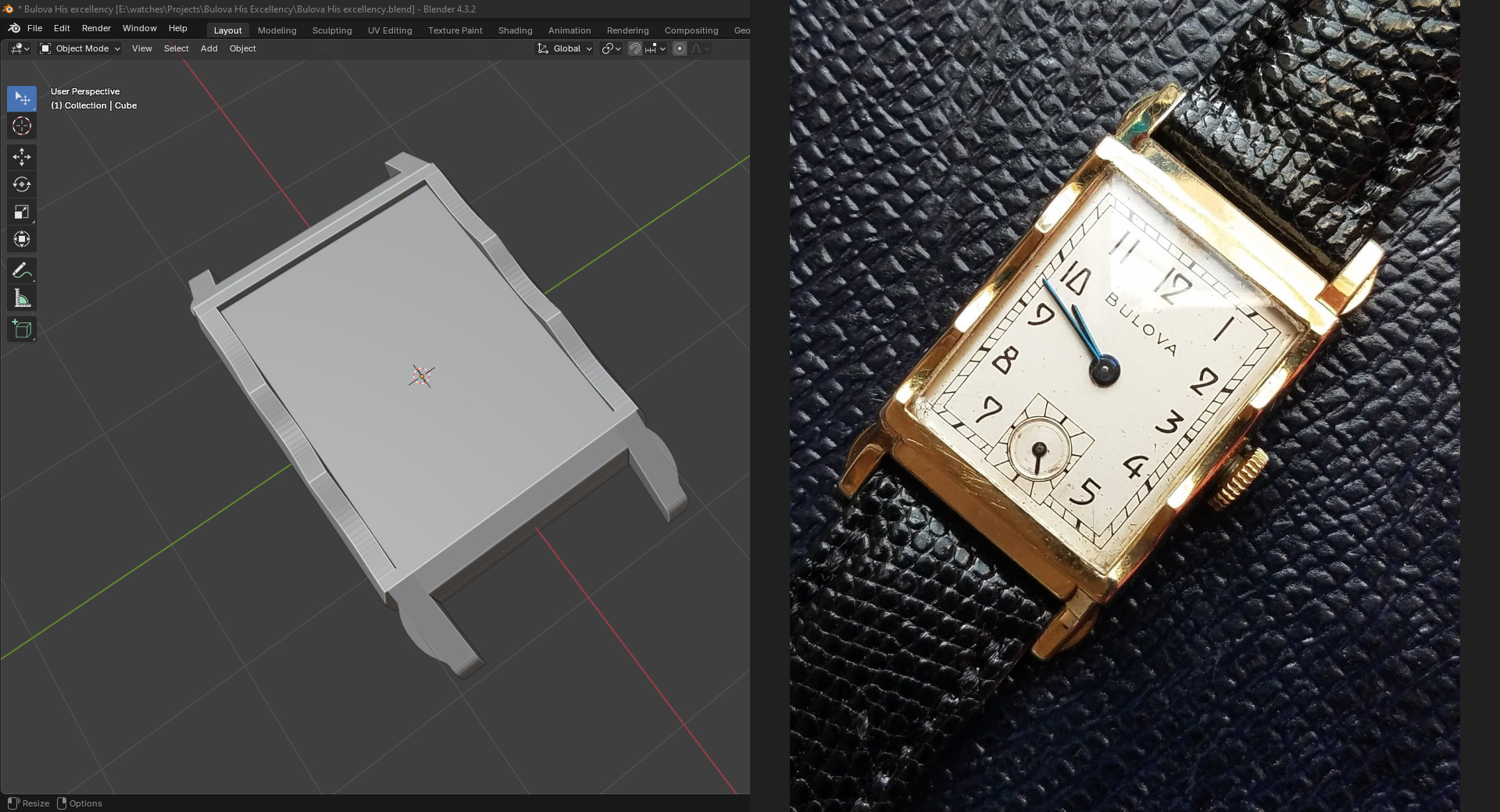Select the Annotate tool

(x=22, y=271)
